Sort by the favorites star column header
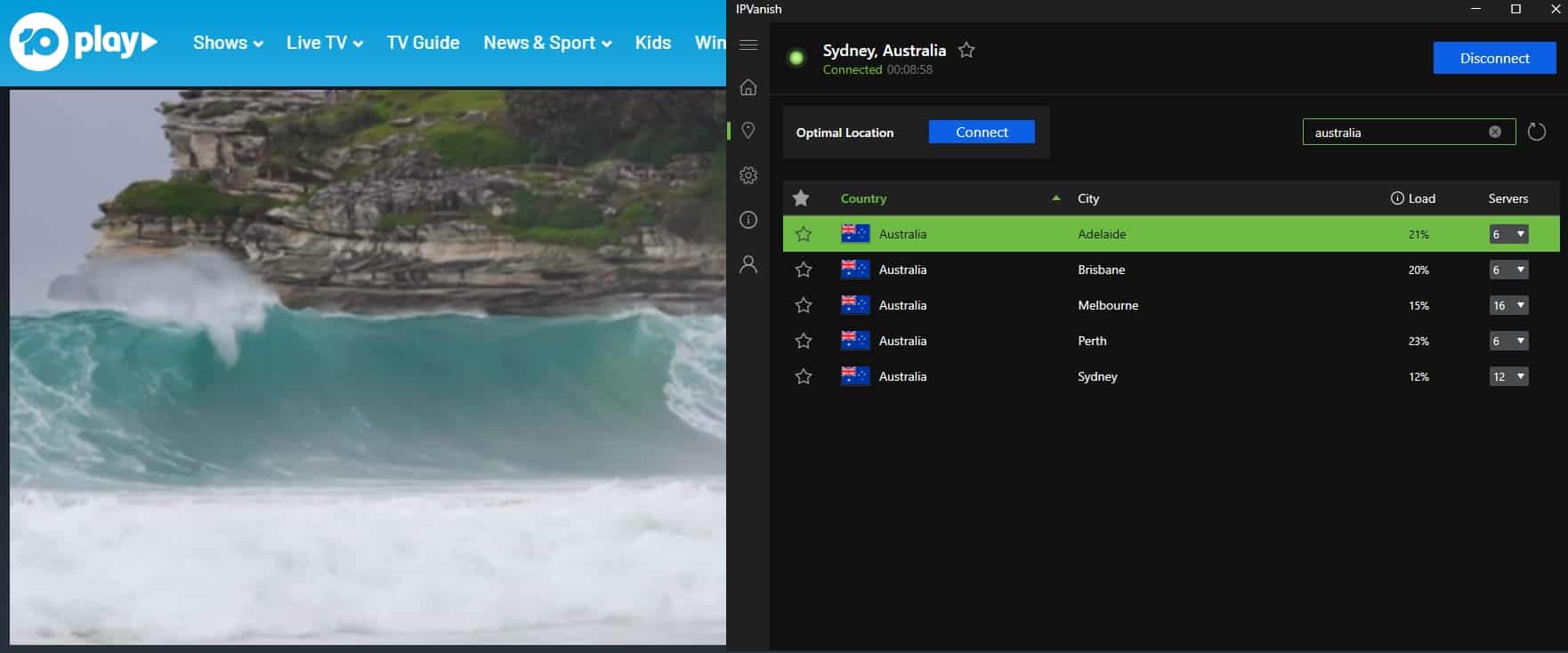1568x653 pixels. 801,198
